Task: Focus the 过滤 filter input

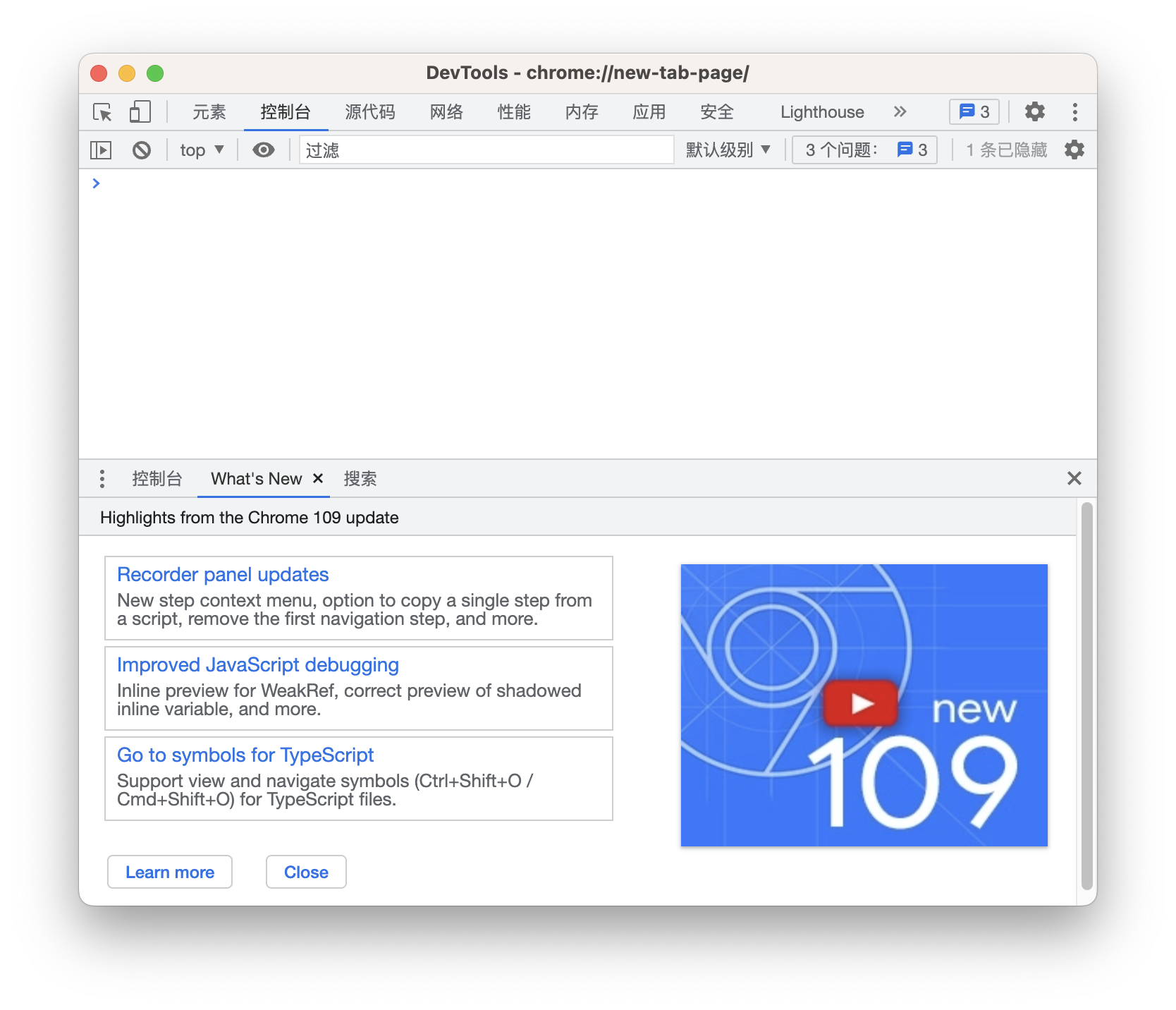Action: (486, 150)
